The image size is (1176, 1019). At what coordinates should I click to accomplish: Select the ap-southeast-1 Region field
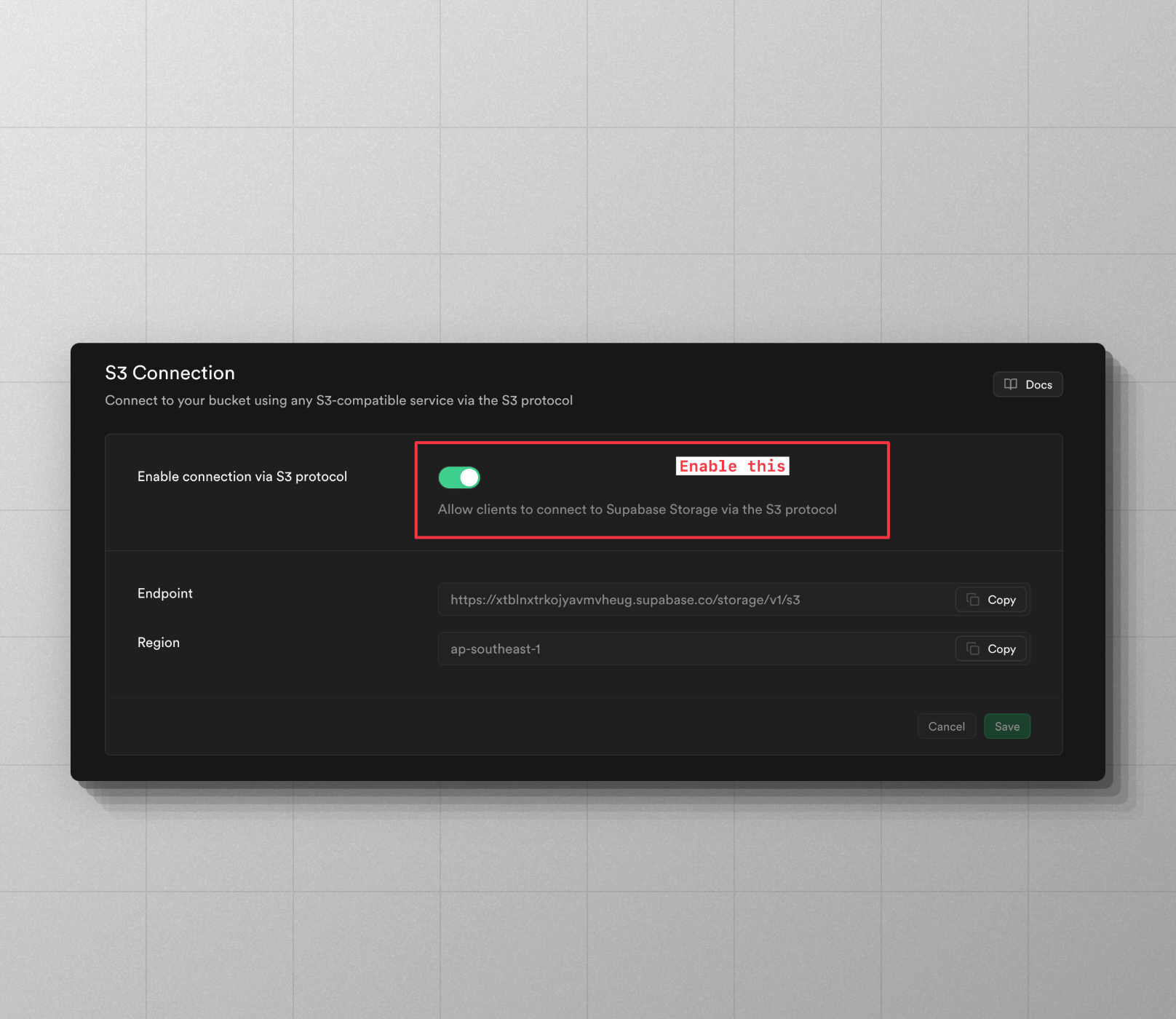click(x=691, y=649)
